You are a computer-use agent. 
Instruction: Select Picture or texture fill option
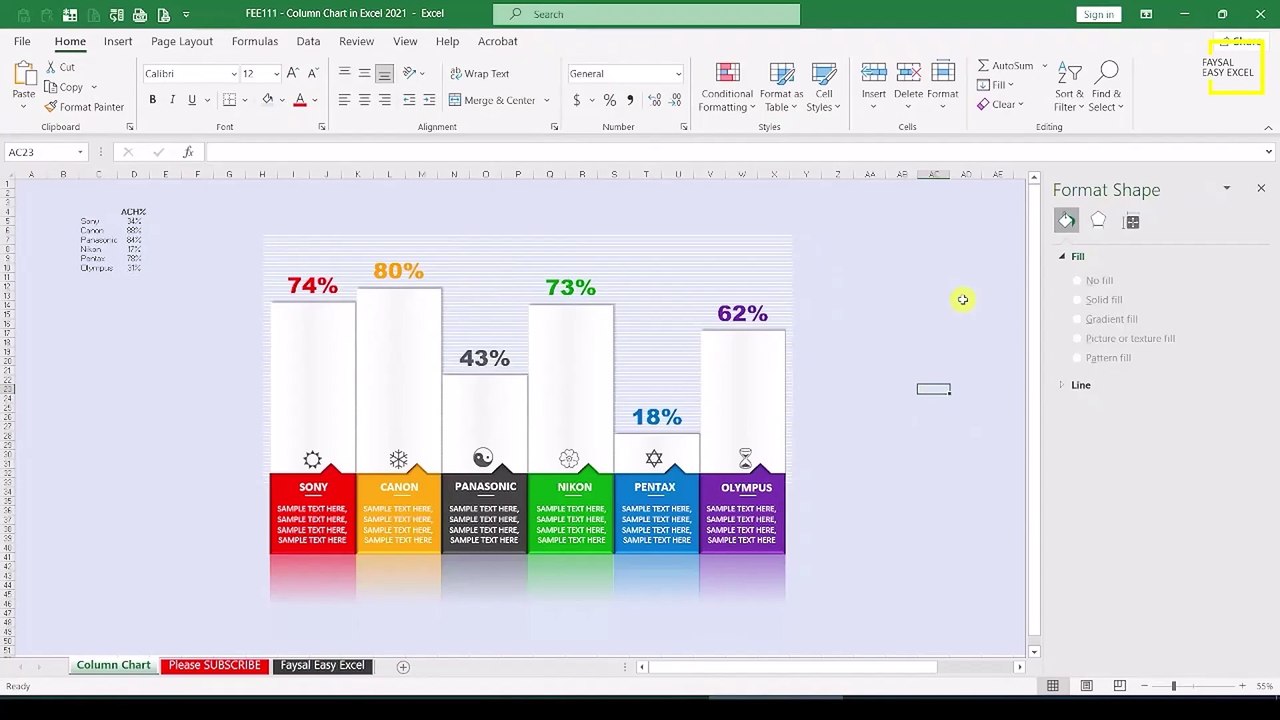(x=1124, y=338)
